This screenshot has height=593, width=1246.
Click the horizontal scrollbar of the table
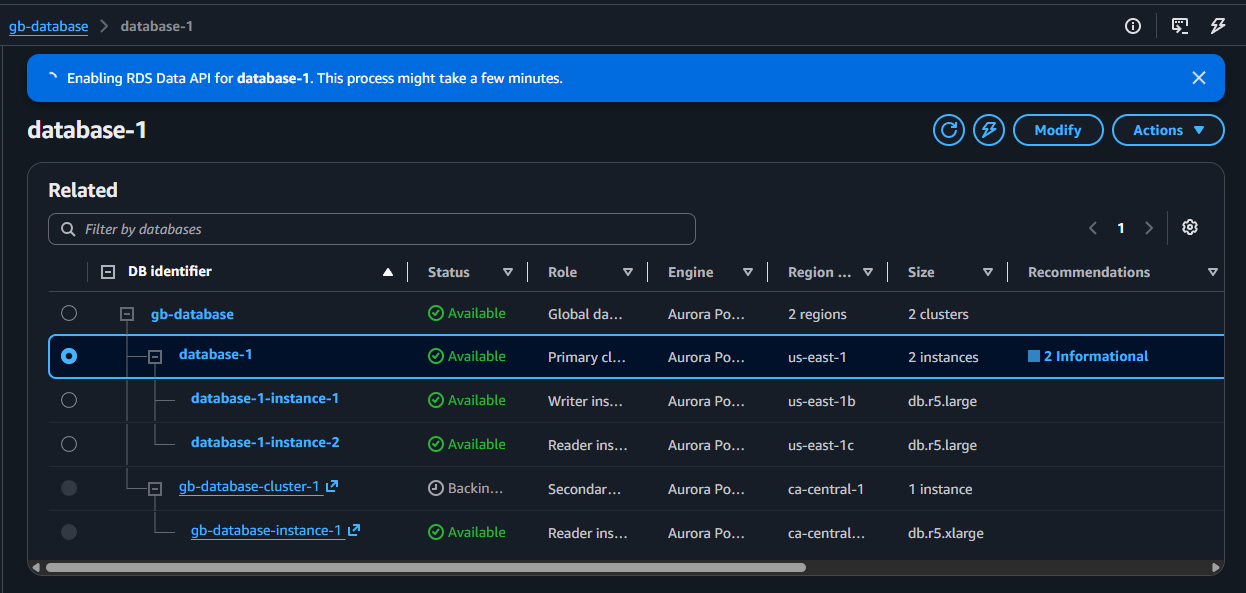pyautogui.click(x=426, y=567)
